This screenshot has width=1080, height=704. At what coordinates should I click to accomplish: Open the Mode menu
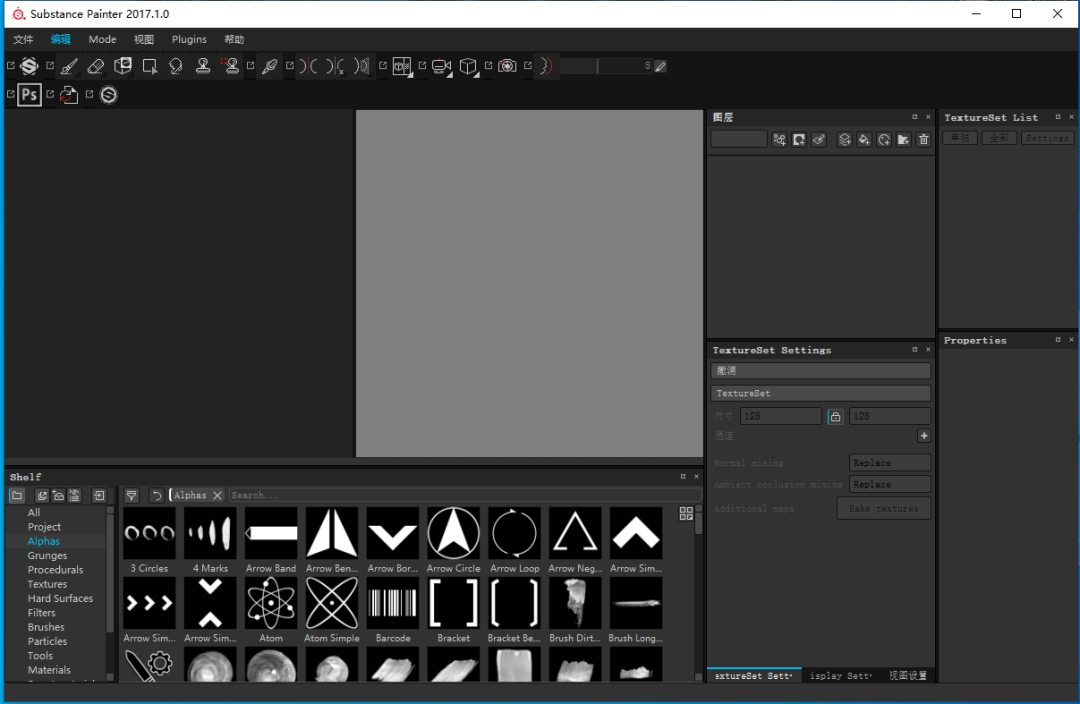click(102, 39)
